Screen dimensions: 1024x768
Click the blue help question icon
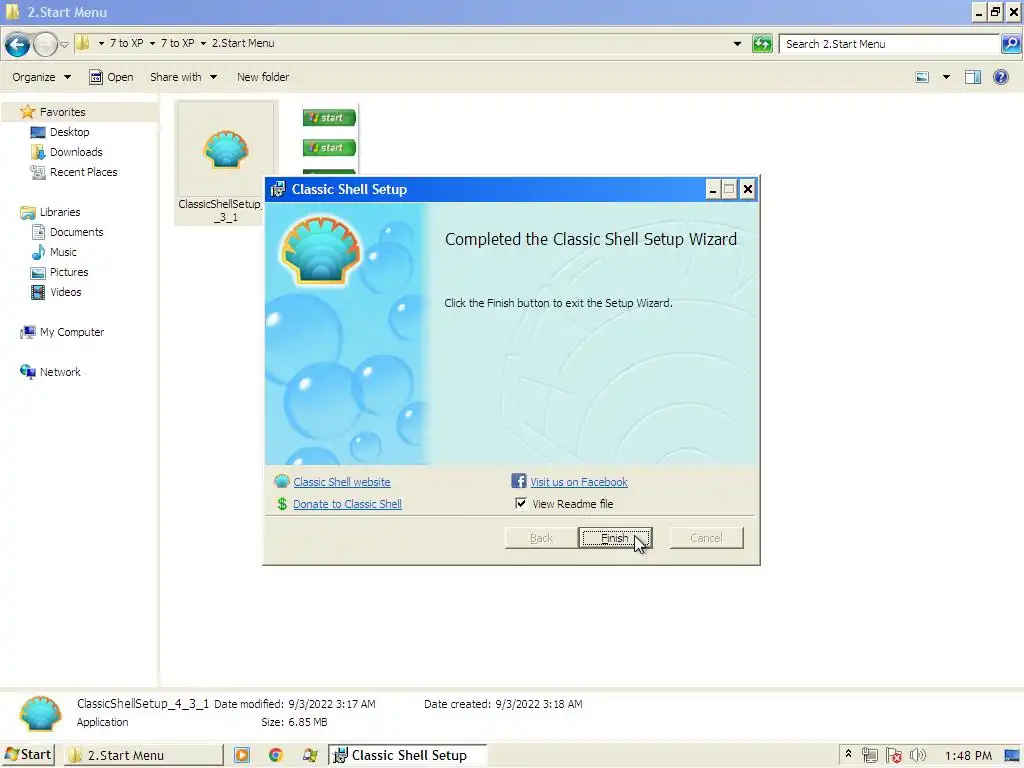point(1000,77)
